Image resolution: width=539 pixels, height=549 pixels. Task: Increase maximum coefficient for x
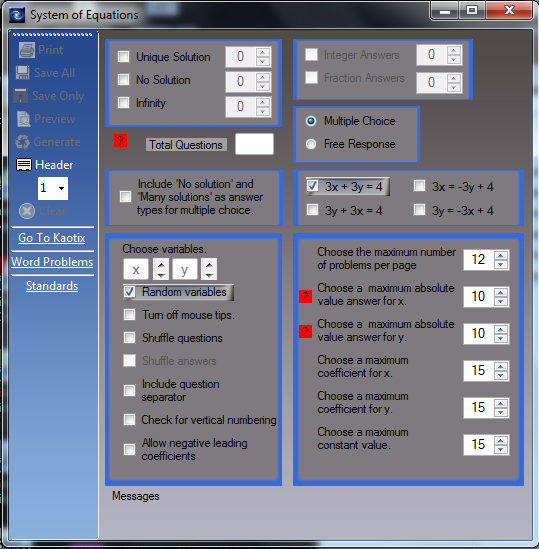501,366
